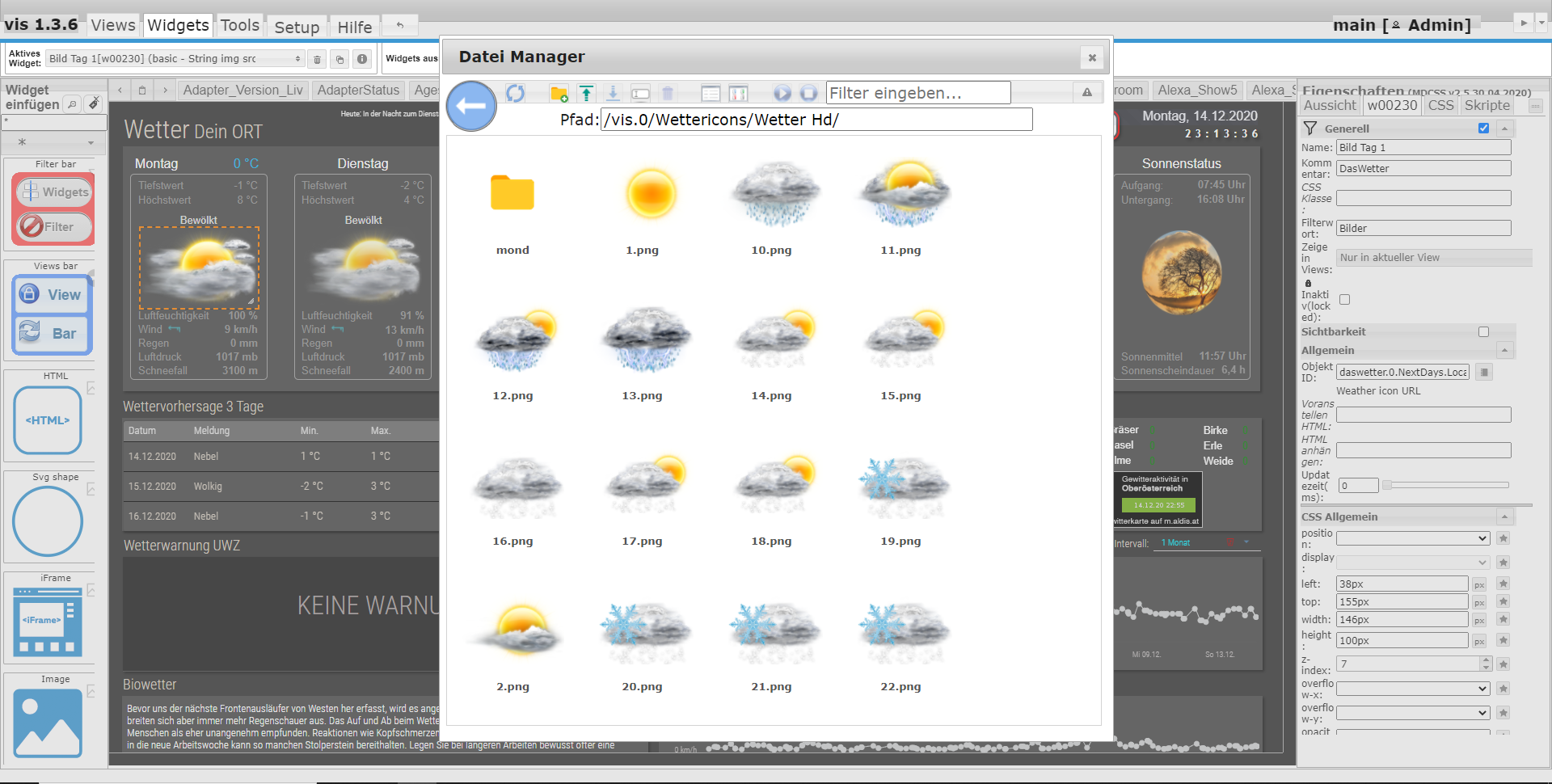Screen dimensions: 1552x784
Task: Click the stop icon in Datei Manager toolbar
Action: coord(809,94)
